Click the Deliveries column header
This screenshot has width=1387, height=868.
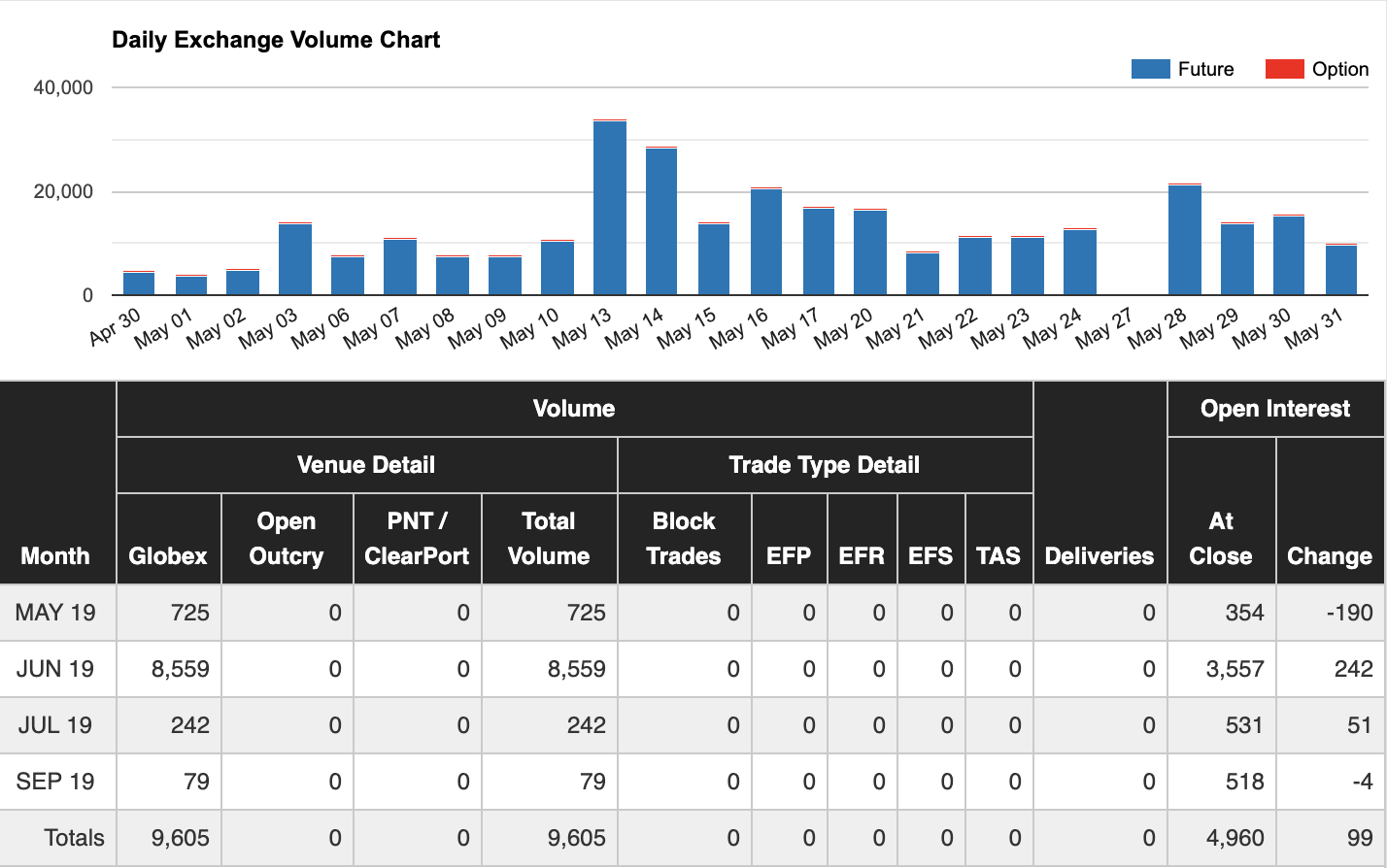tap(1099, 555)
